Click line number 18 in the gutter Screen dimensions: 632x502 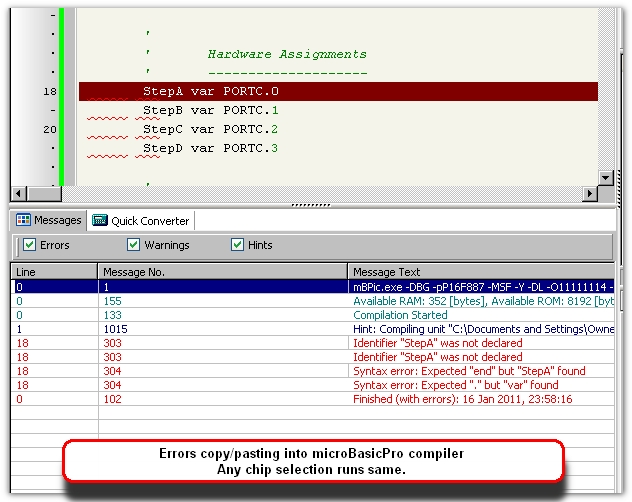click(x=49, y=91)
